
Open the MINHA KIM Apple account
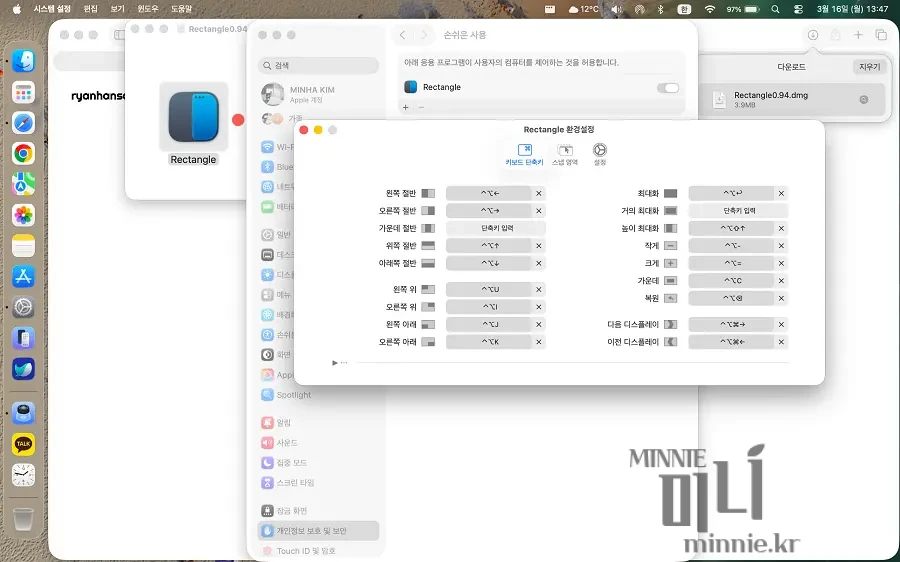pos(298,94)
